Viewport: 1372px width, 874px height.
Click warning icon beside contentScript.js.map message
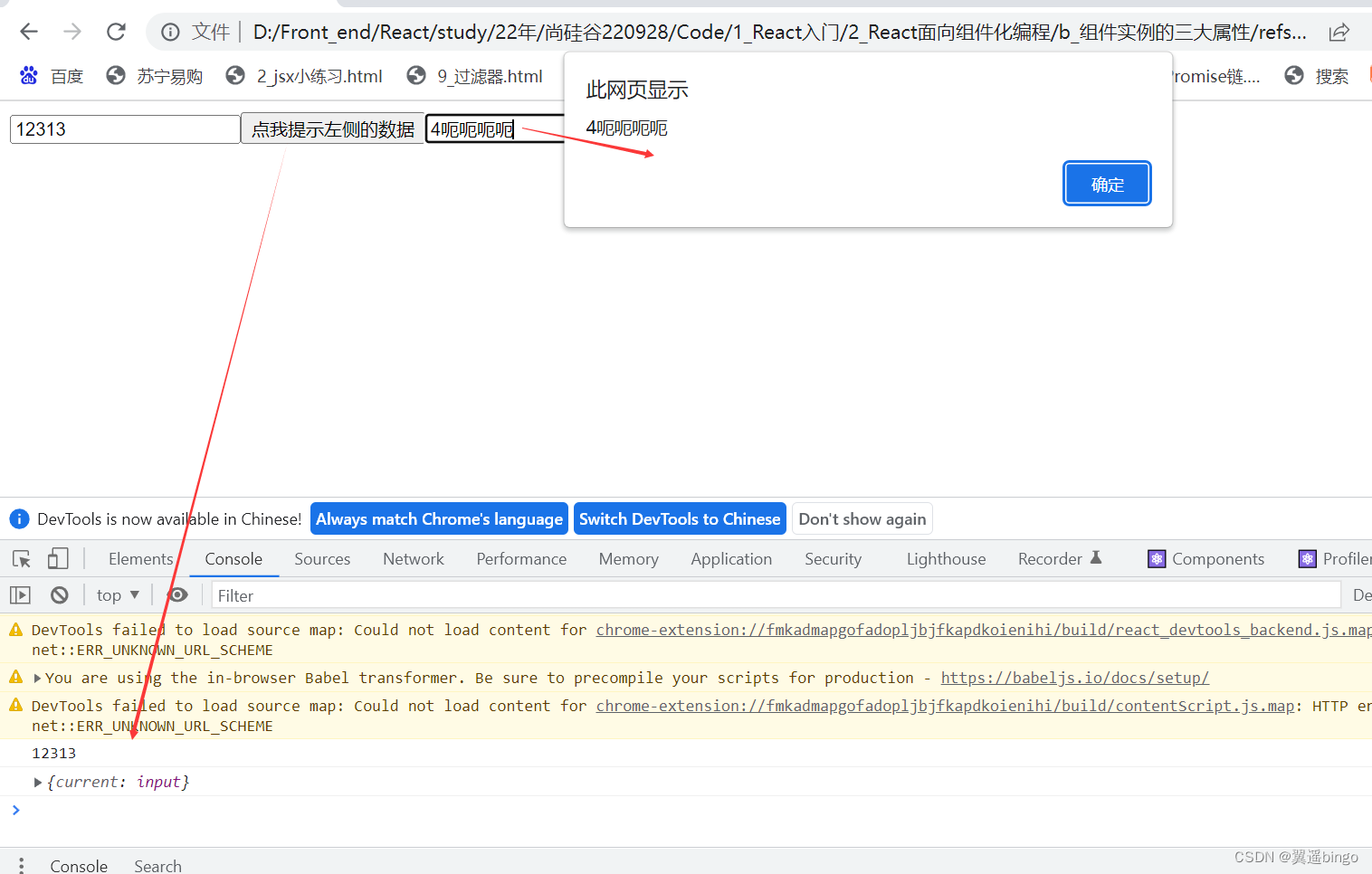(x=15, y=706)
